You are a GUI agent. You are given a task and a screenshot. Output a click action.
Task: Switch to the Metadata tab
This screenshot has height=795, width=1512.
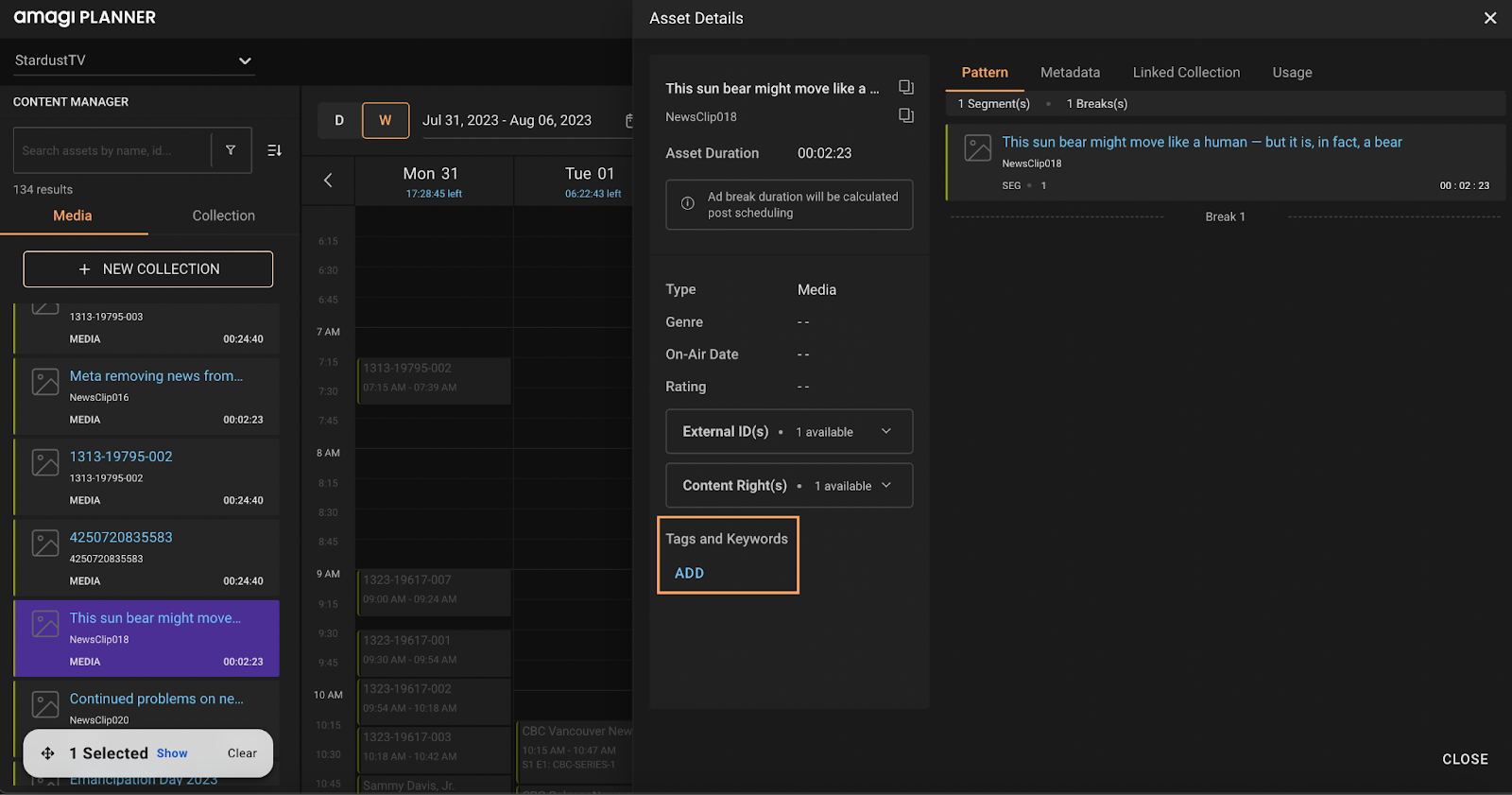click(x=1070, y=73)
